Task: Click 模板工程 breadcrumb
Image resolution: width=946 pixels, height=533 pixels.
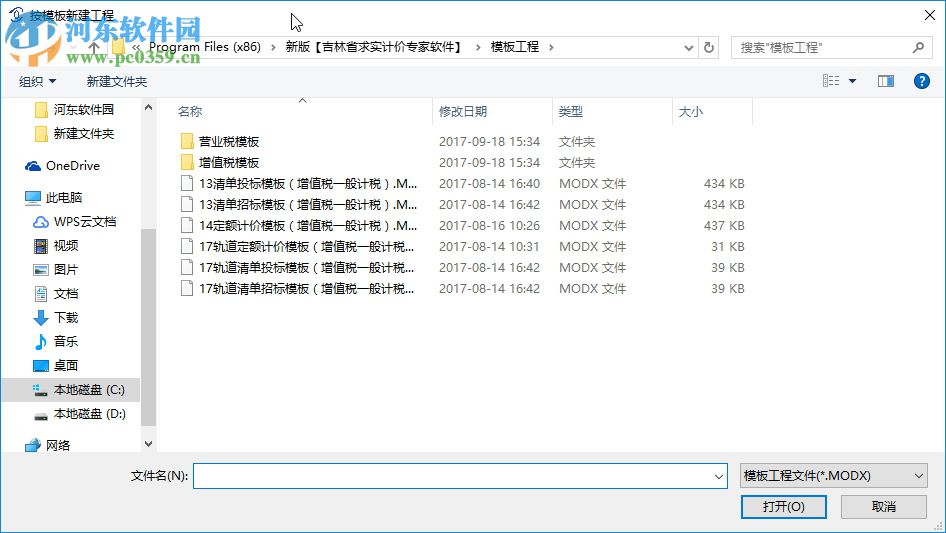Action: pos(515,47)
